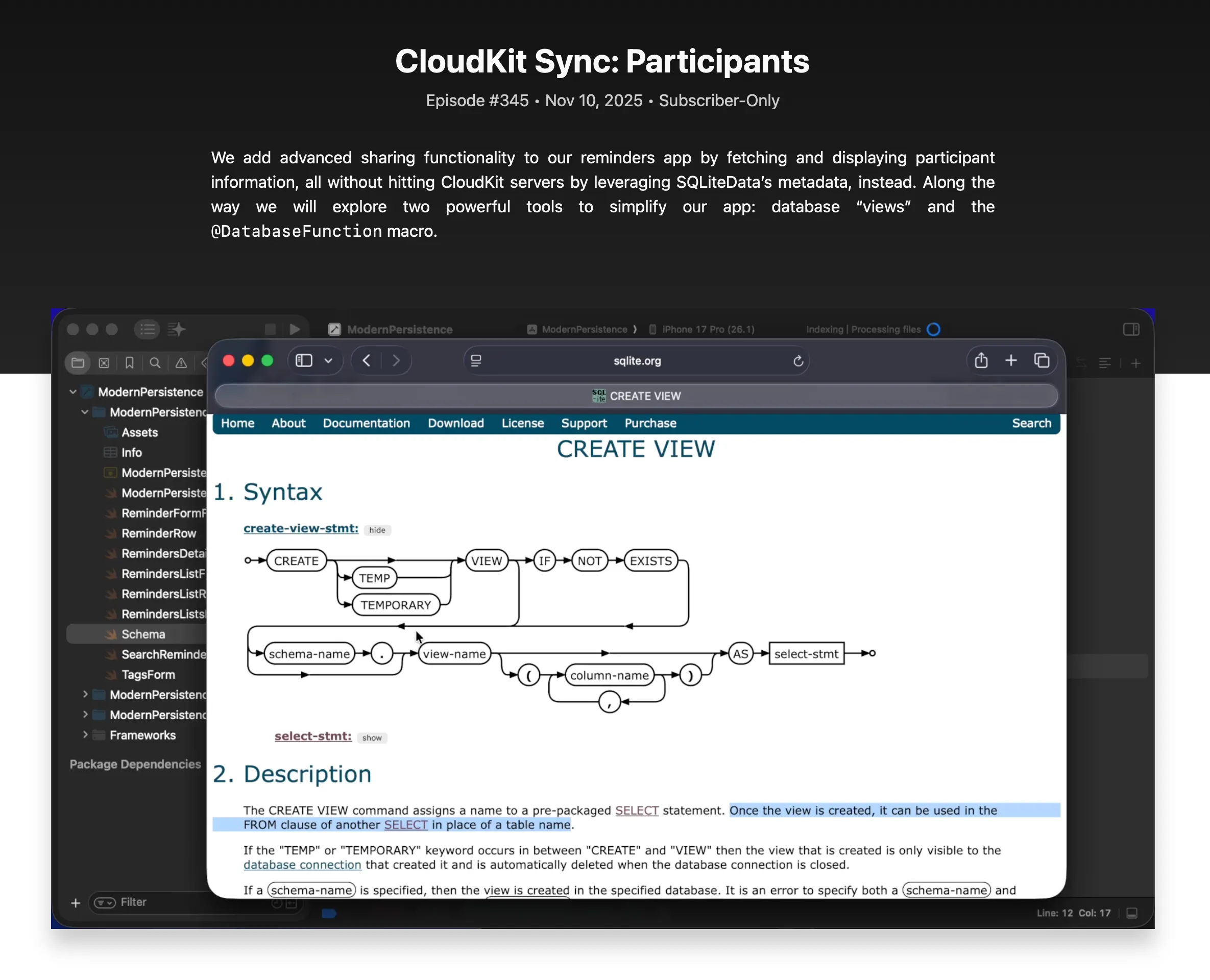This screenshot has height=980, width=1210.
Task: Open Xcode bookmark navigator icon
Action: [129, 363]
